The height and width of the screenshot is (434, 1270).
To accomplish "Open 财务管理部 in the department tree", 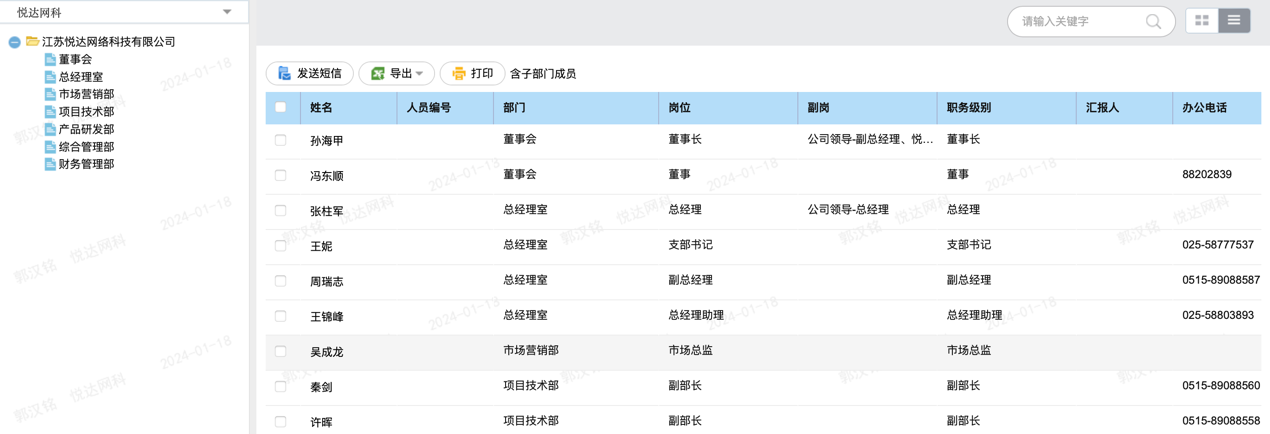I will (86, 164).
